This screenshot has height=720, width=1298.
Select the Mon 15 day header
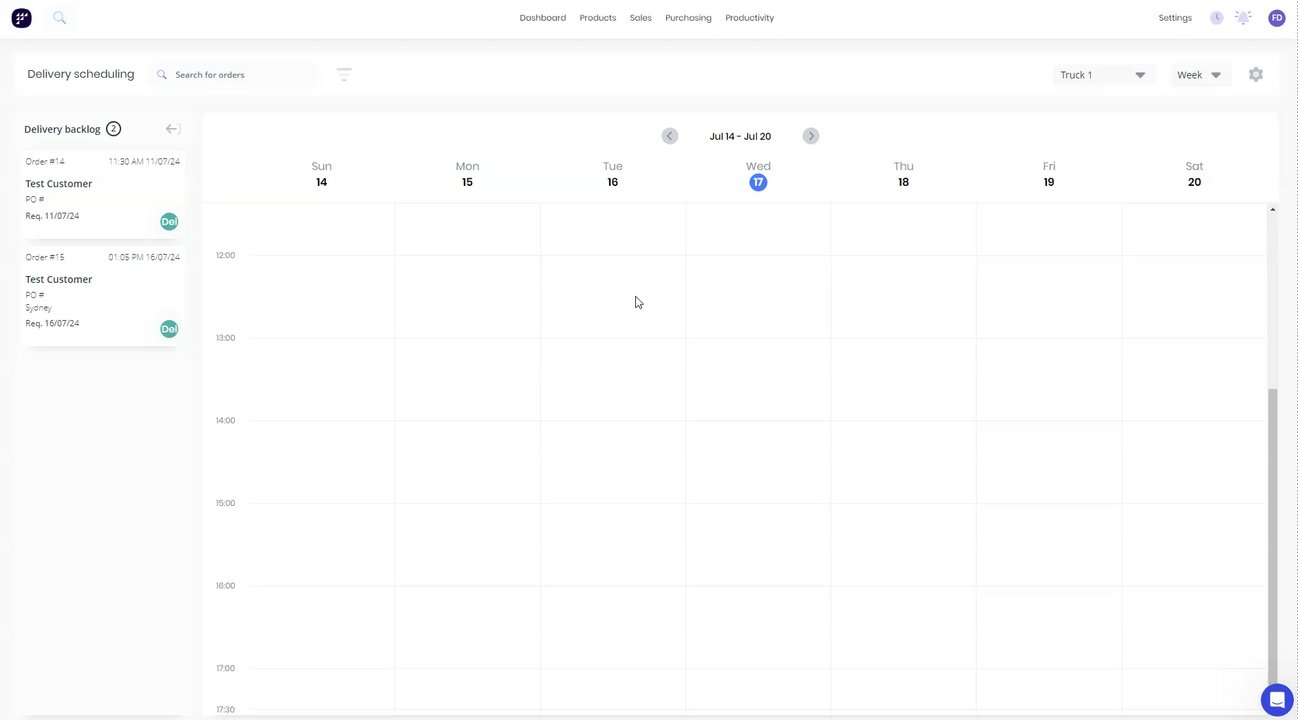(467, 174)
